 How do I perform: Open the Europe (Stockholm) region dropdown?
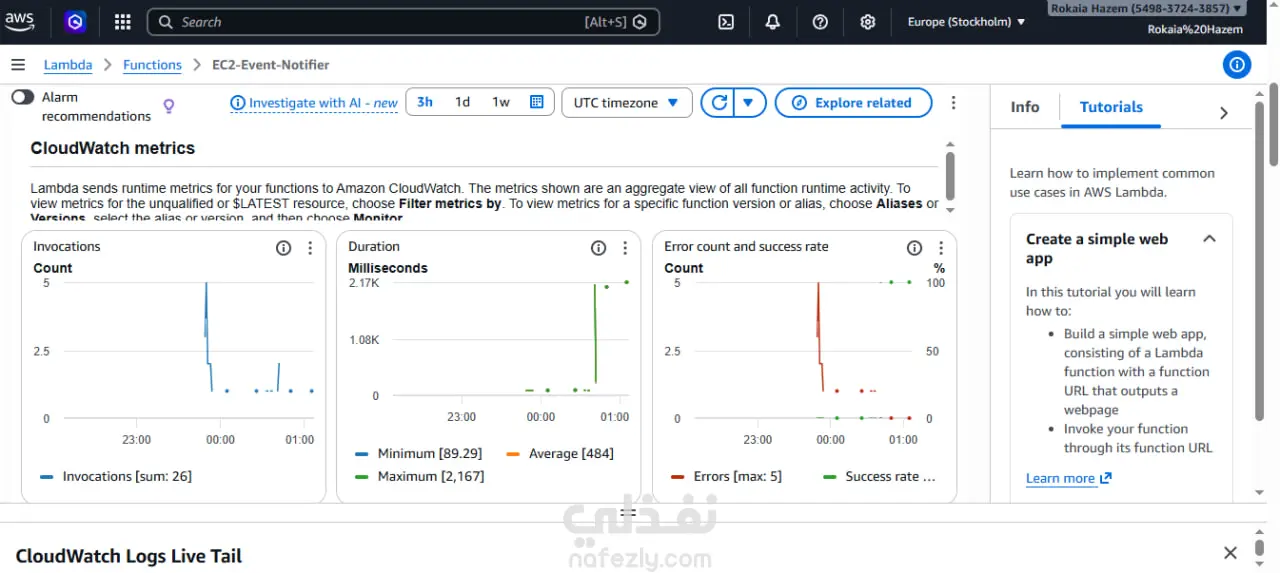966,22
